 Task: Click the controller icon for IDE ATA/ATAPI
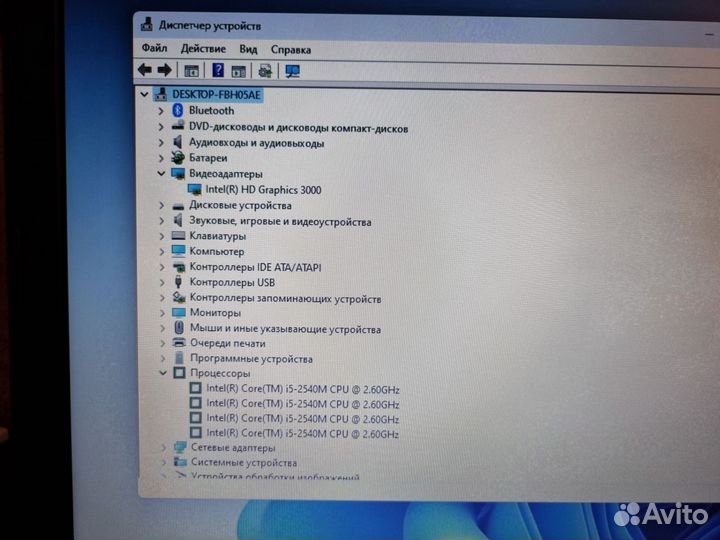179,267
